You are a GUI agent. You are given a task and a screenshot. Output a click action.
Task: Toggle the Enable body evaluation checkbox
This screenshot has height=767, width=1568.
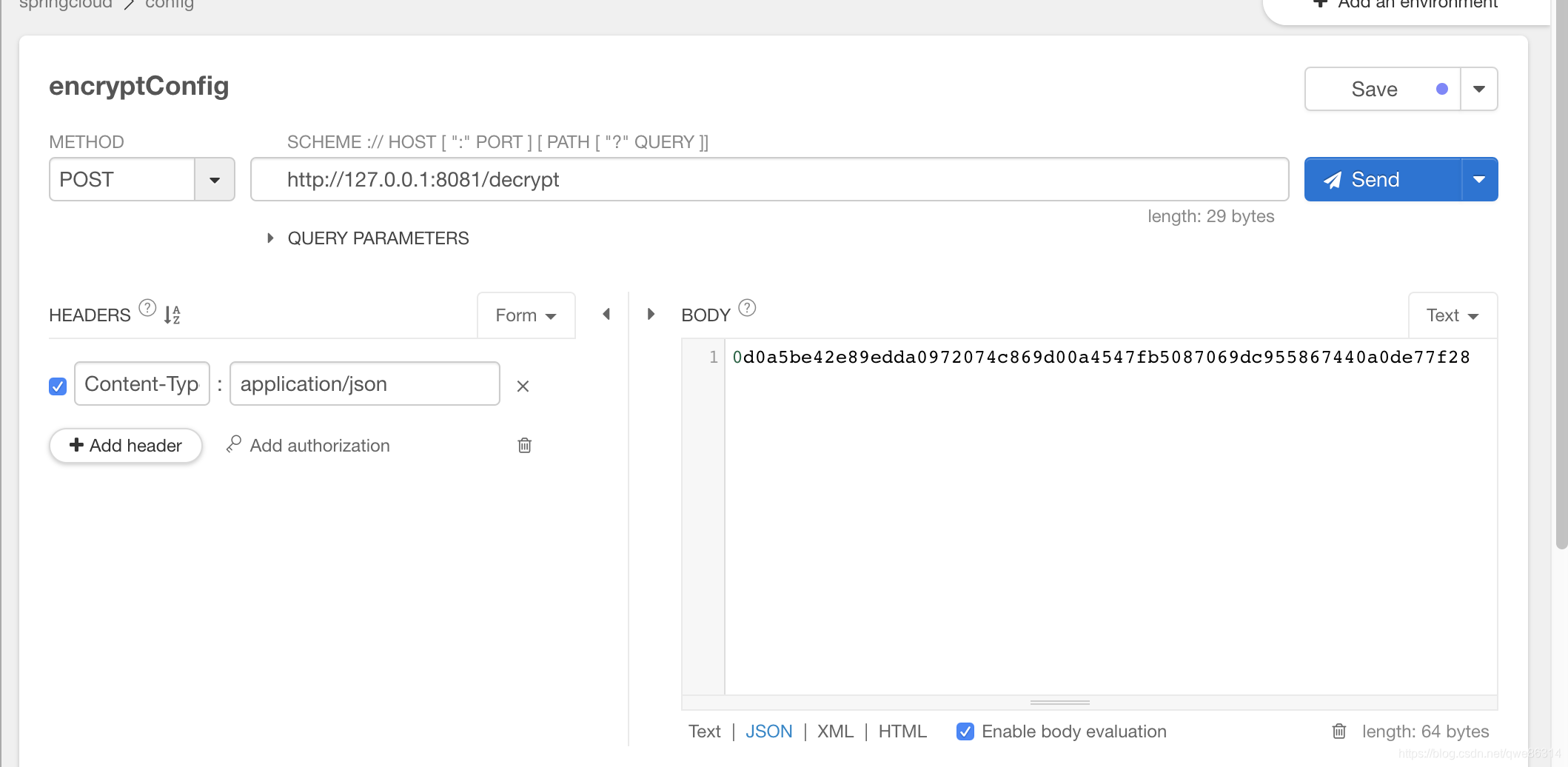click(965, 731)
